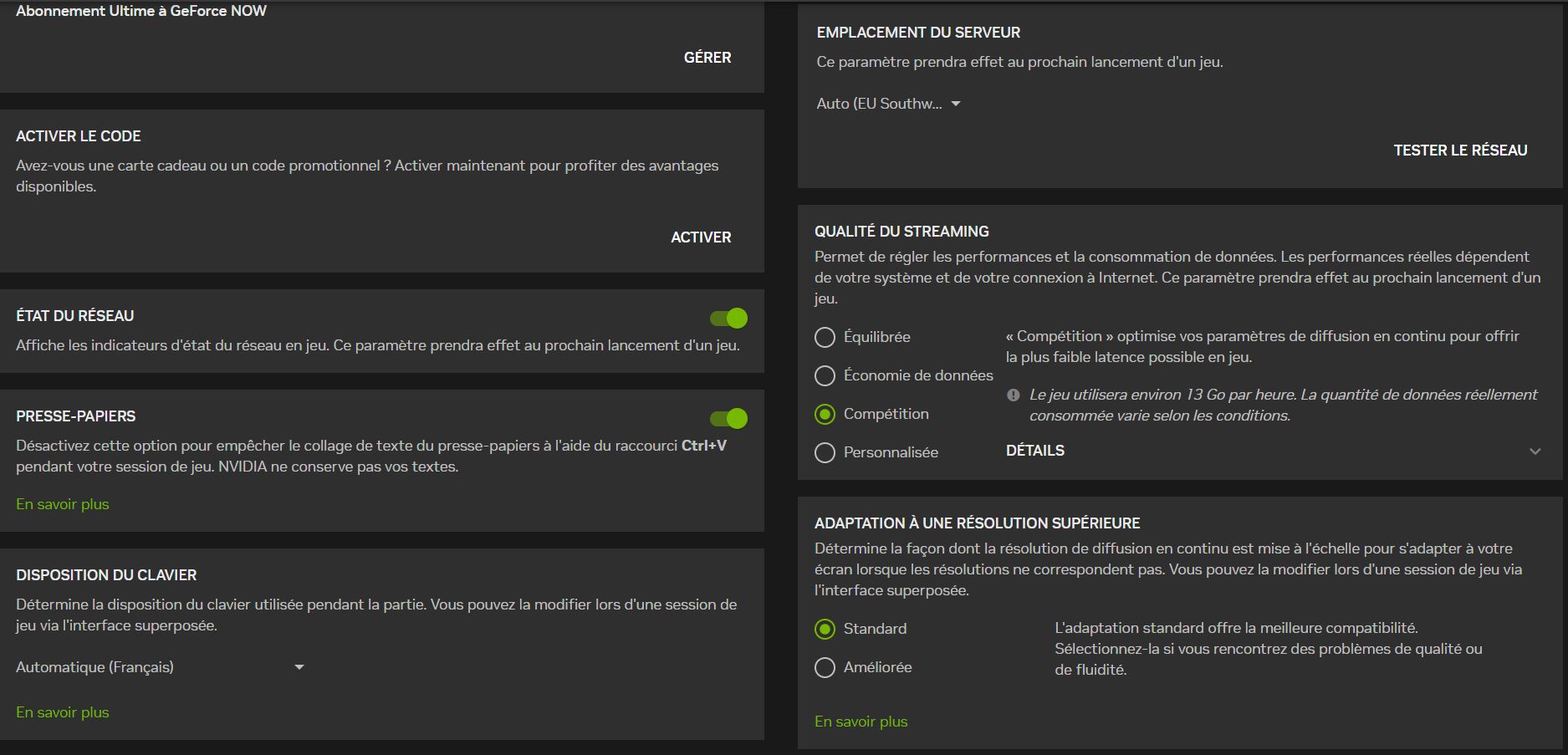
Task: Click Tester le réseau button
Action: coord(1460,150)
